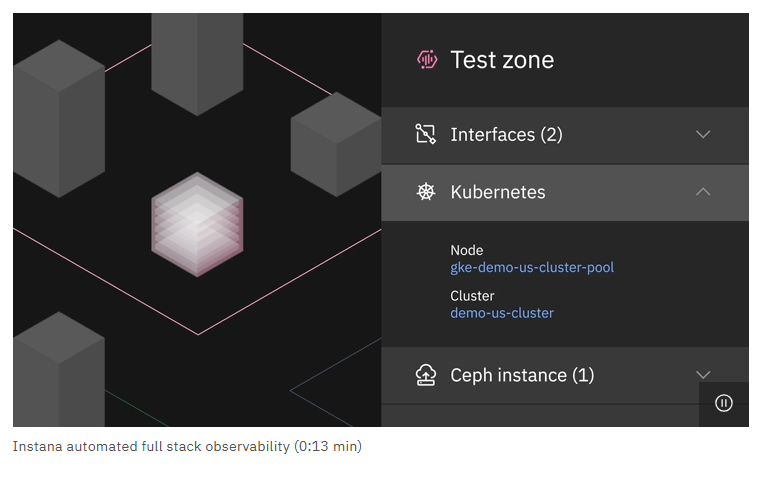
Task: Select the Ceph instance (1) header
Action: [x=522, y=375]
